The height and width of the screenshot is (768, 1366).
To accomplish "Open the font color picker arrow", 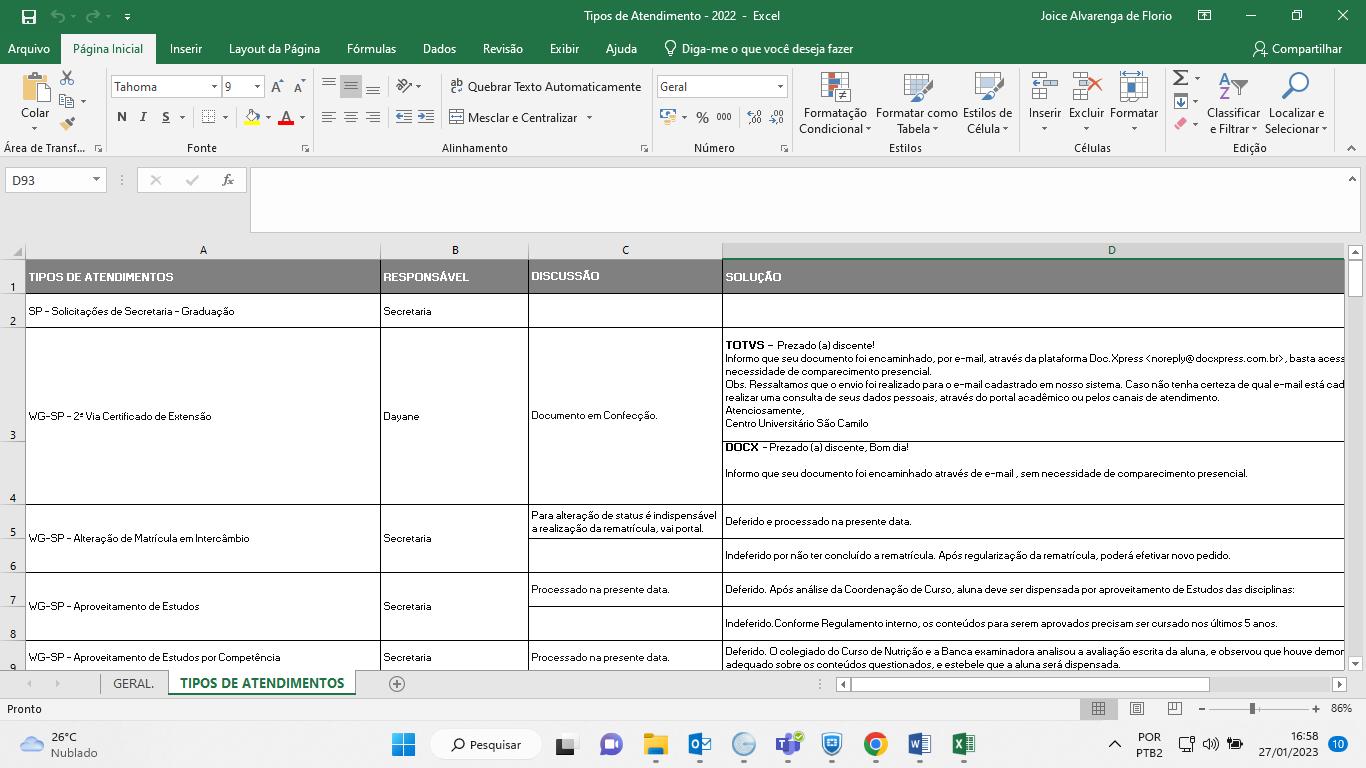I will pos(303,117).
